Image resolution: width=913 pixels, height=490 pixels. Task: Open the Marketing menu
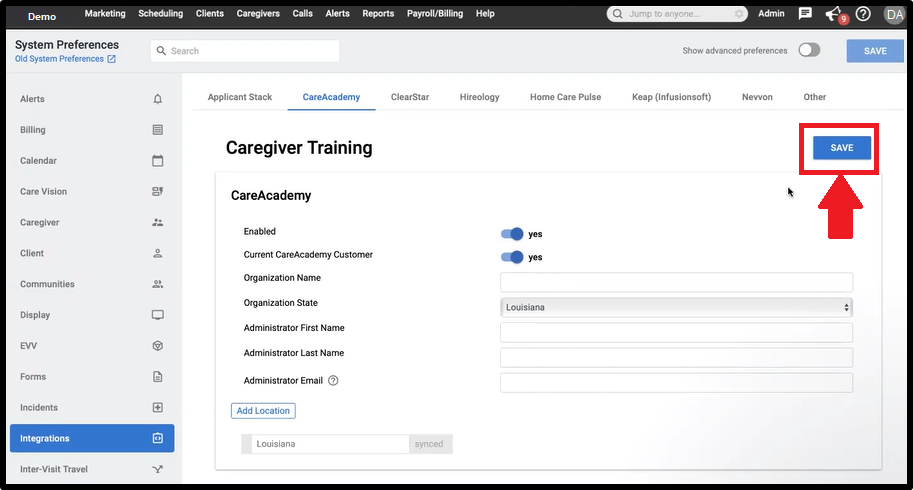(x=105, y=13)
